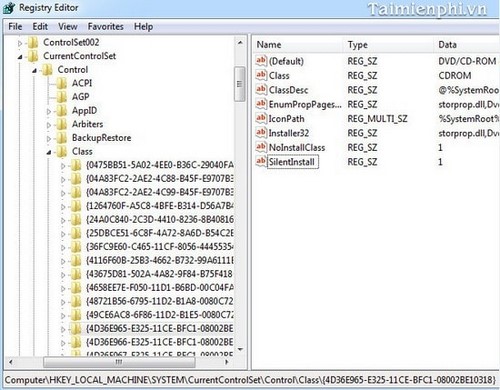The width and height of the screenshot is (500, 390).
Task: Click the Arbiters folder icon
Action: pyautogui.click(x=61, y=124)
